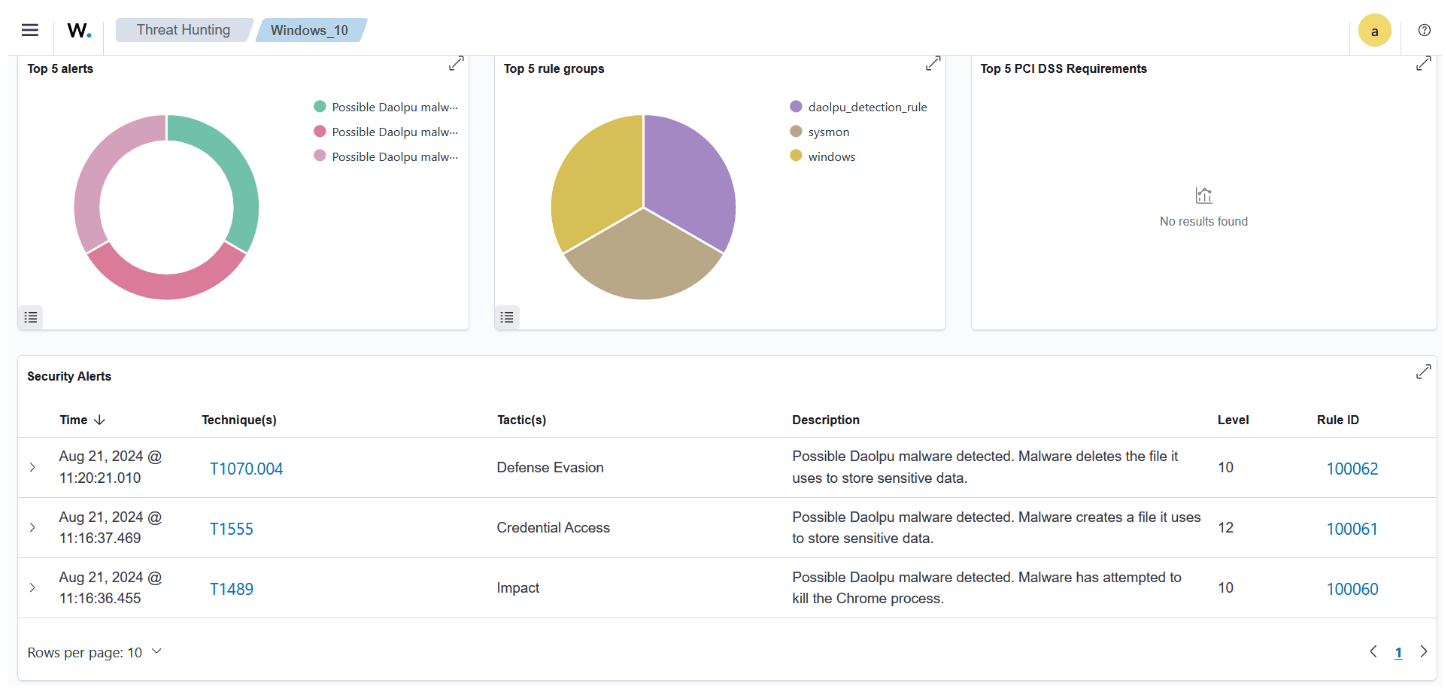Open Rule ID 100061 link
1446x691 pixels.
tap(1352, 529)
